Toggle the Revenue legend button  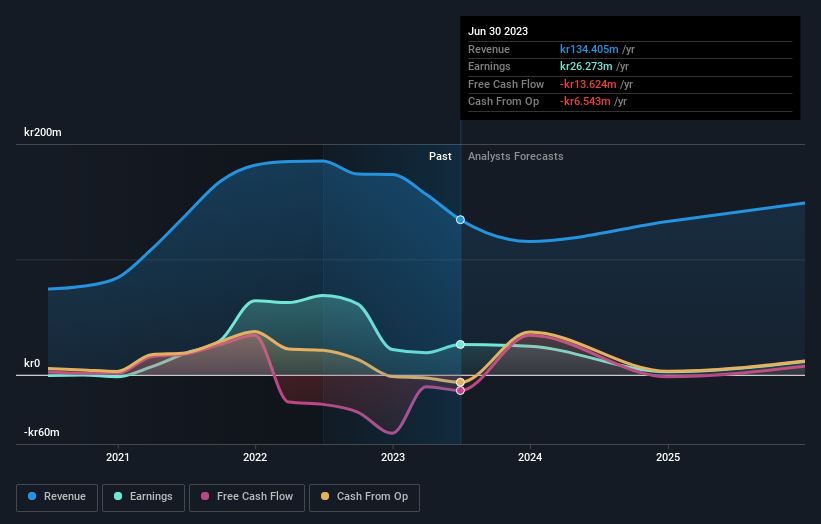pos(57,497)
